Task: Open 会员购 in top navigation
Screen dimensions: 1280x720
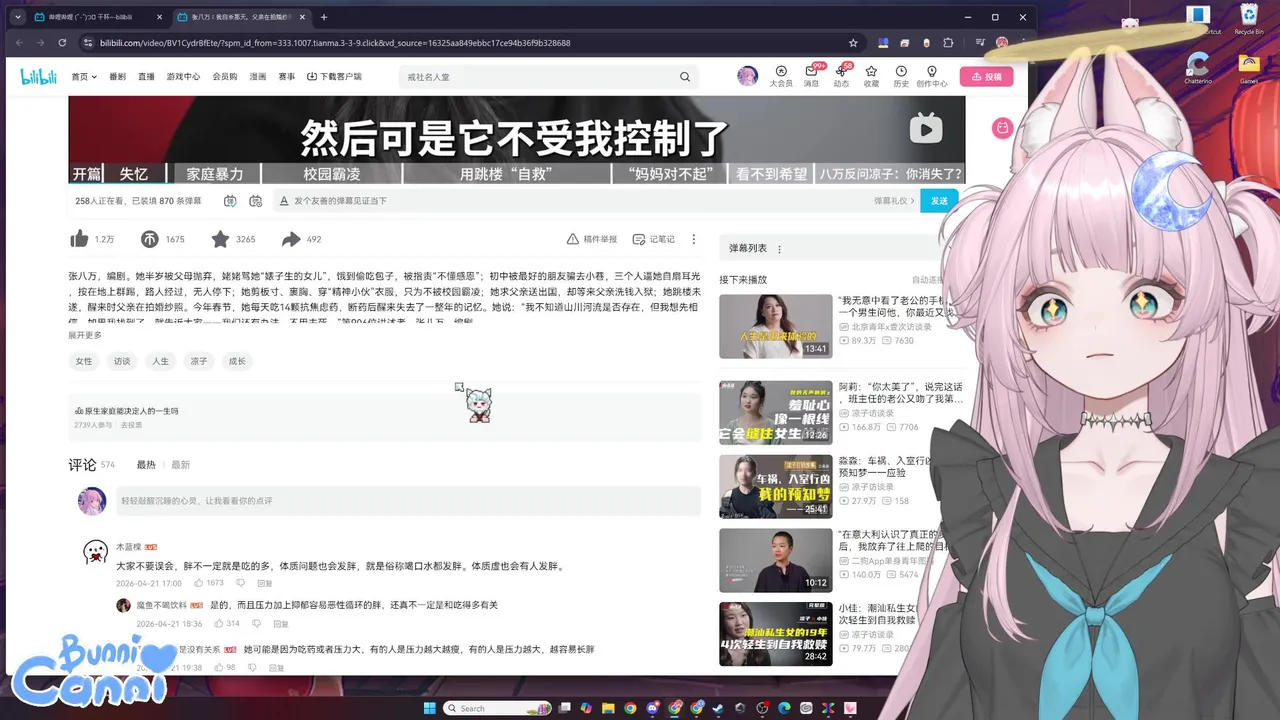Action: 225,77
